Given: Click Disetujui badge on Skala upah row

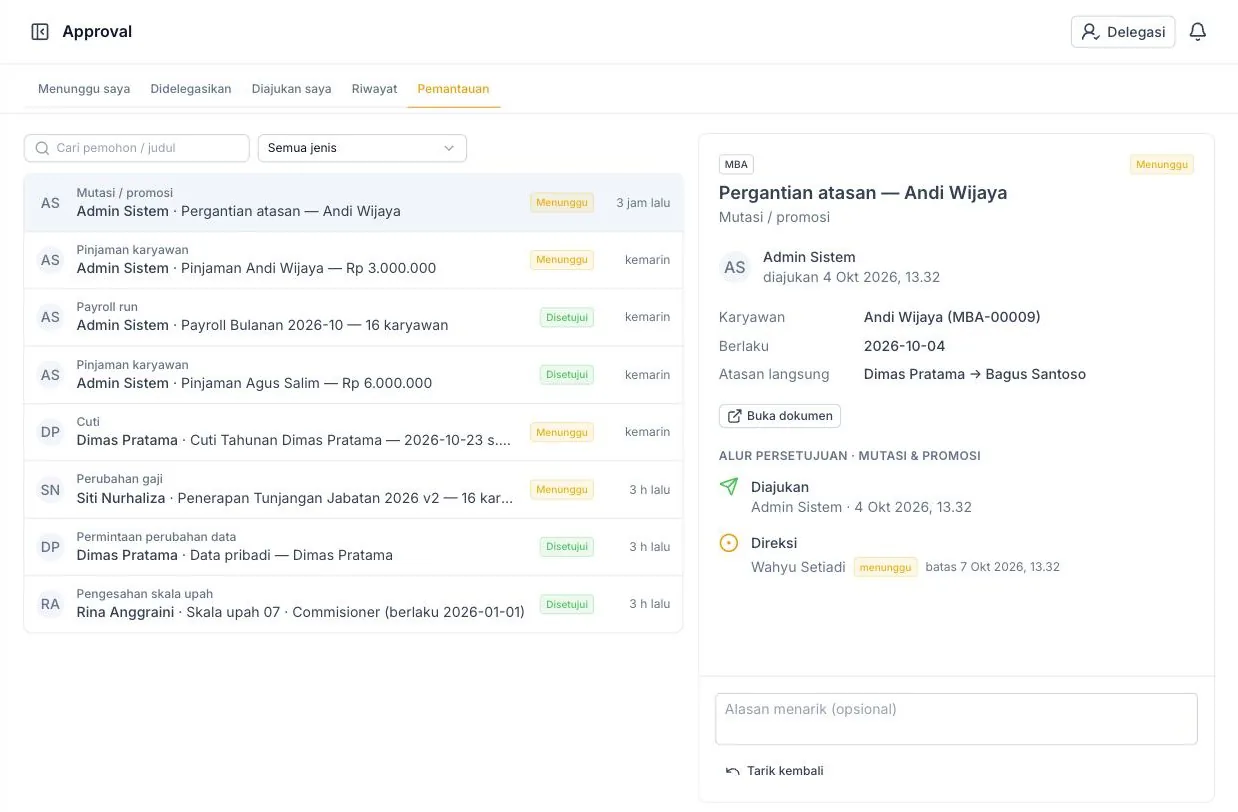Looking at the screenshot, I should pos(567,604).
